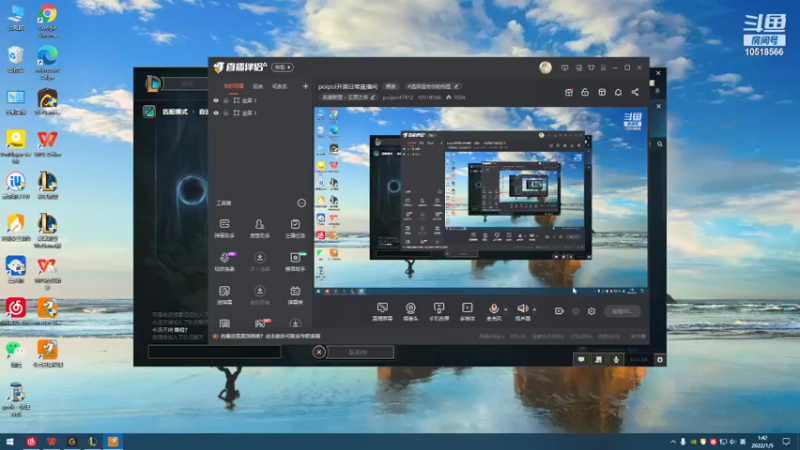Viewport: 800px width, 450px height.
Task: Expand the speaker volume arrow
Action: [534, 309]
